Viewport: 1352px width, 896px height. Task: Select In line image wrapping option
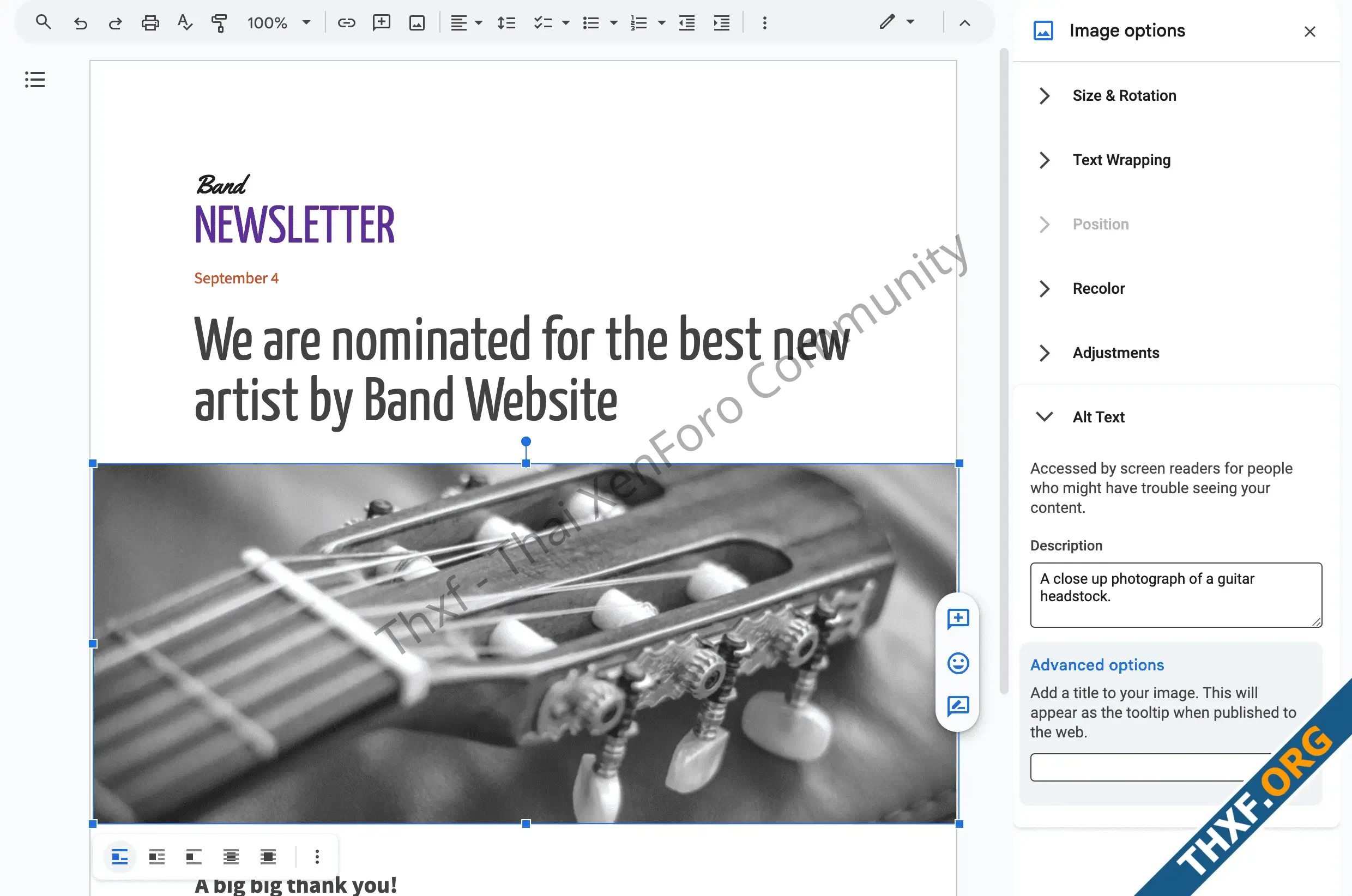pos(120,857)
